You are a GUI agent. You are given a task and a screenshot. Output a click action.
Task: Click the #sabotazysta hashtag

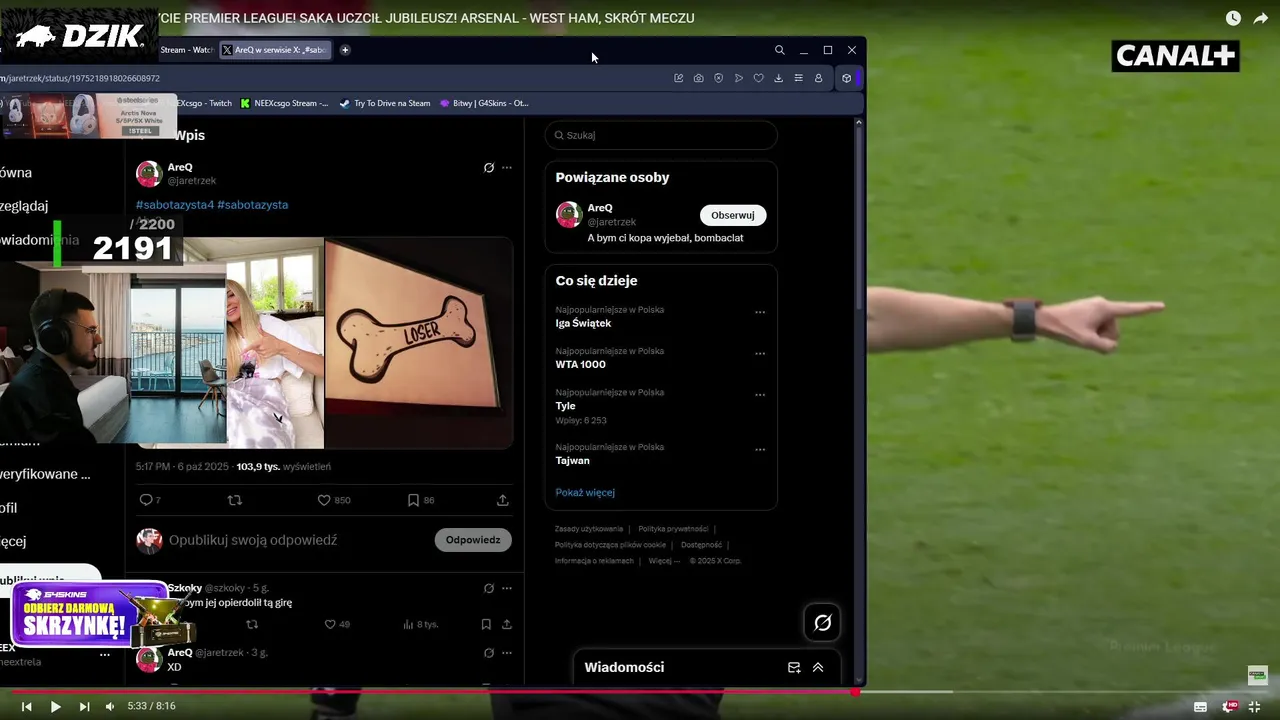(x=252, y=204)
